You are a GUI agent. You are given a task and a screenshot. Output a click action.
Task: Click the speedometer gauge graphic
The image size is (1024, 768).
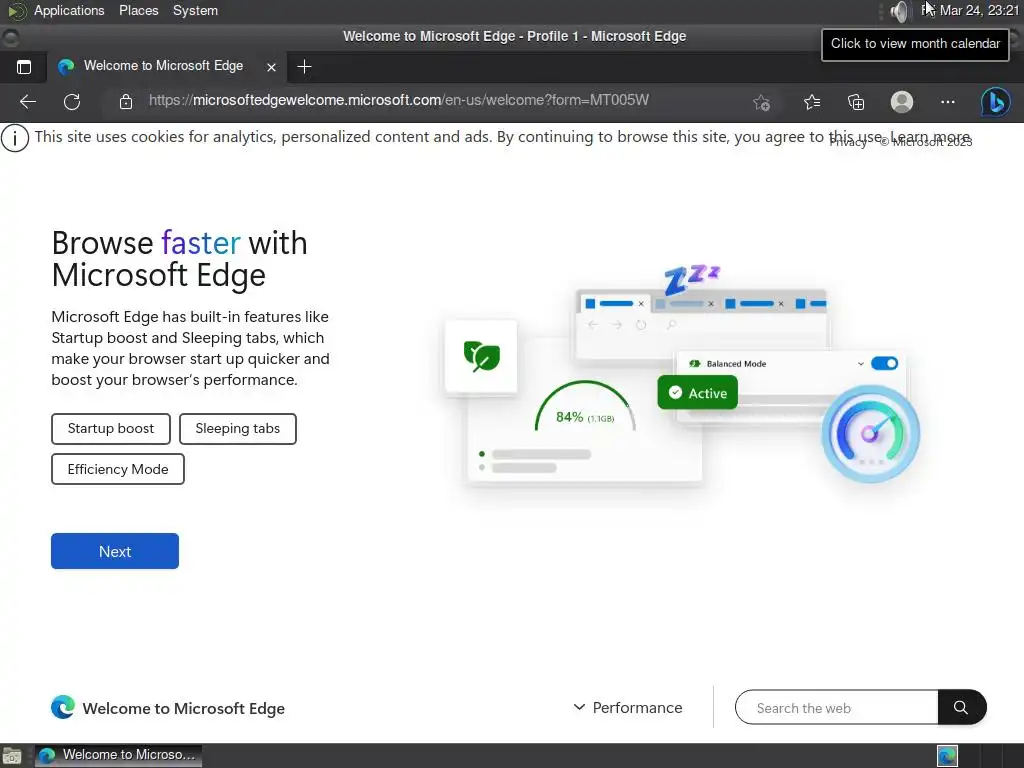click(871, 434)
